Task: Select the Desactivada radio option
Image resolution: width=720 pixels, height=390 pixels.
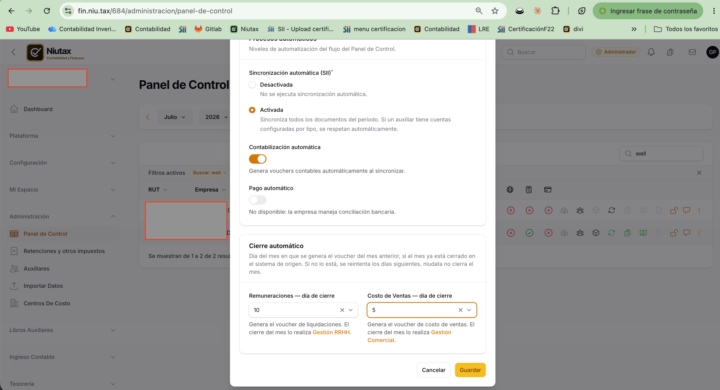Action: [252, 85]
